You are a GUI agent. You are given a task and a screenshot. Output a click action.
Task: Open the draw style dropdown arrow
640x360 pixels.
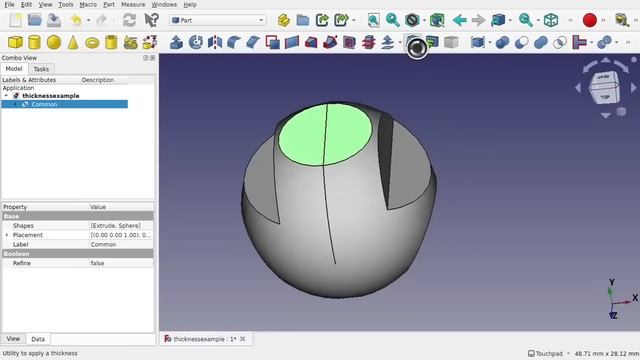click(424, 20)
